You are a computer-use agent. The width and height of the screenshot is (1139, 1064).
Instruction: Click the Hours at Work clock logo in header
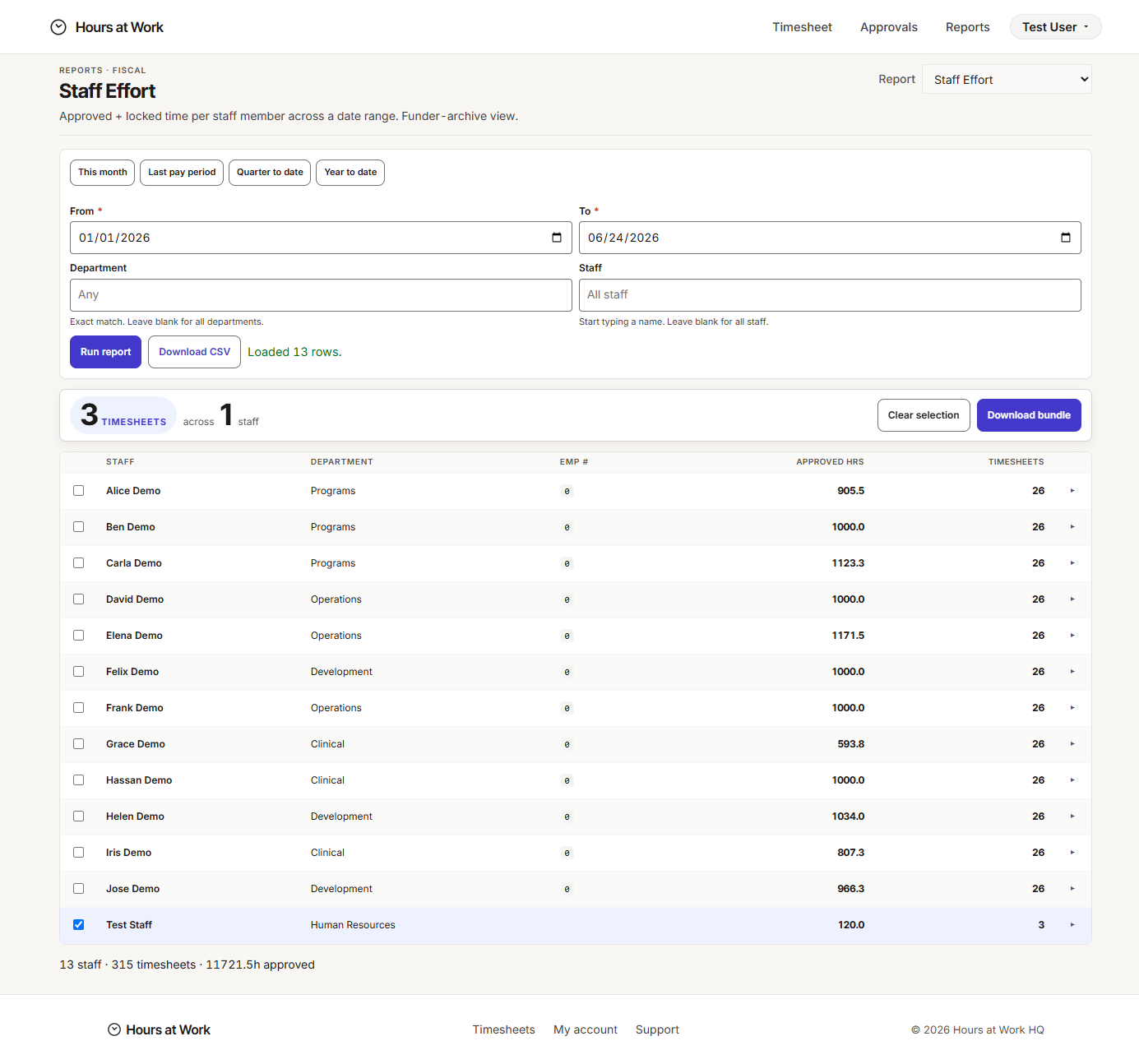58,27
